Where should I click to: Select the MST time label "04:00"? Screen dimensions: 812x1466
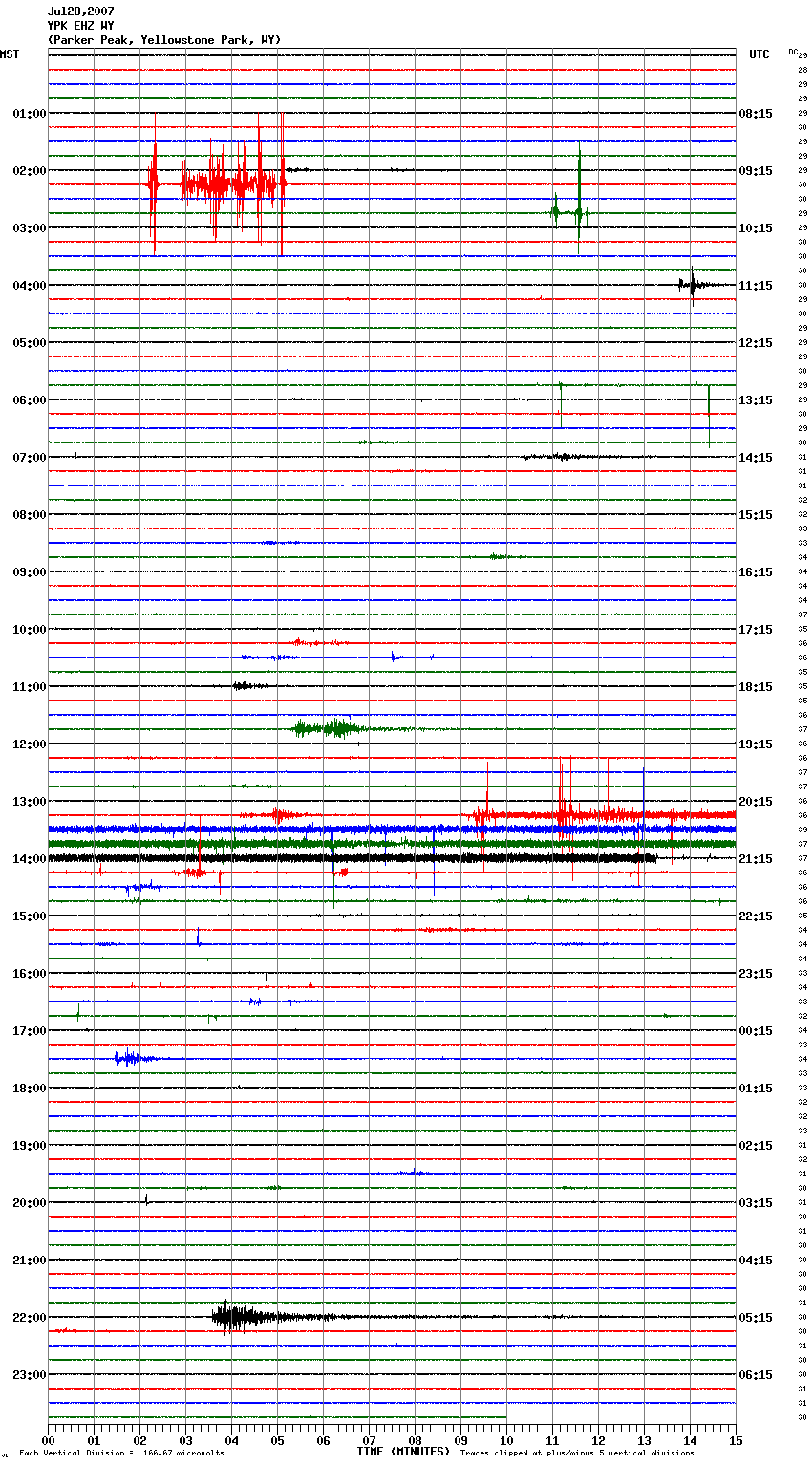pyautogui.click(x=30, y=286)
